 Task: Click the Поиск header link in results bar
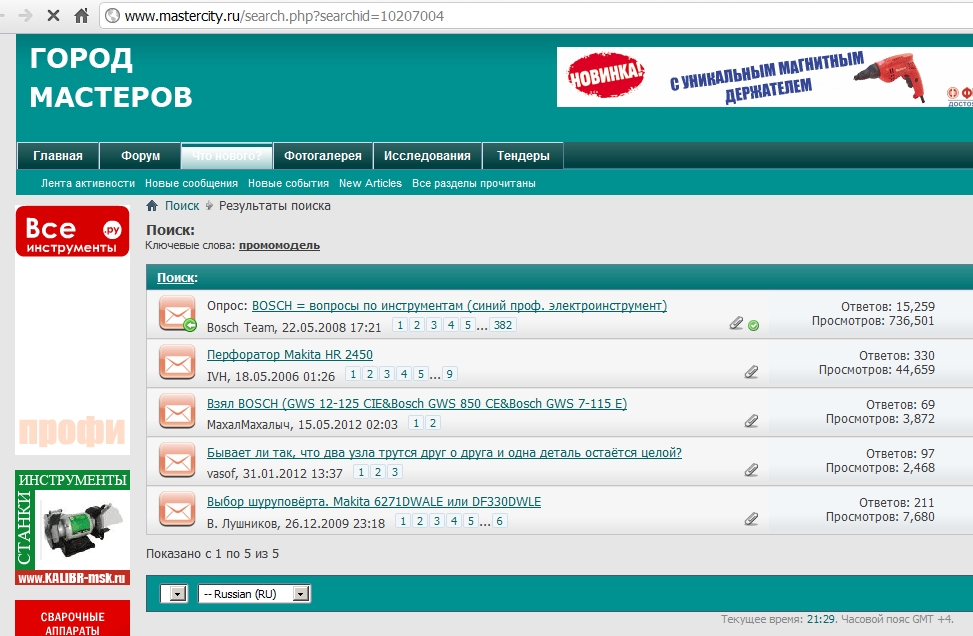tap(176, 277)
